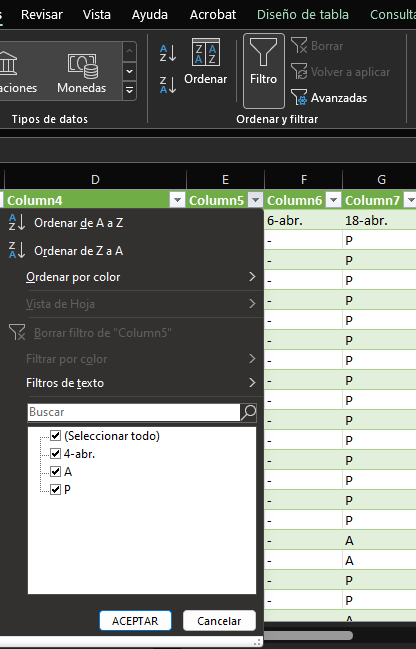Select column header E
The width and height of the screenshot is (416, 649).
[x=225, y=180]
